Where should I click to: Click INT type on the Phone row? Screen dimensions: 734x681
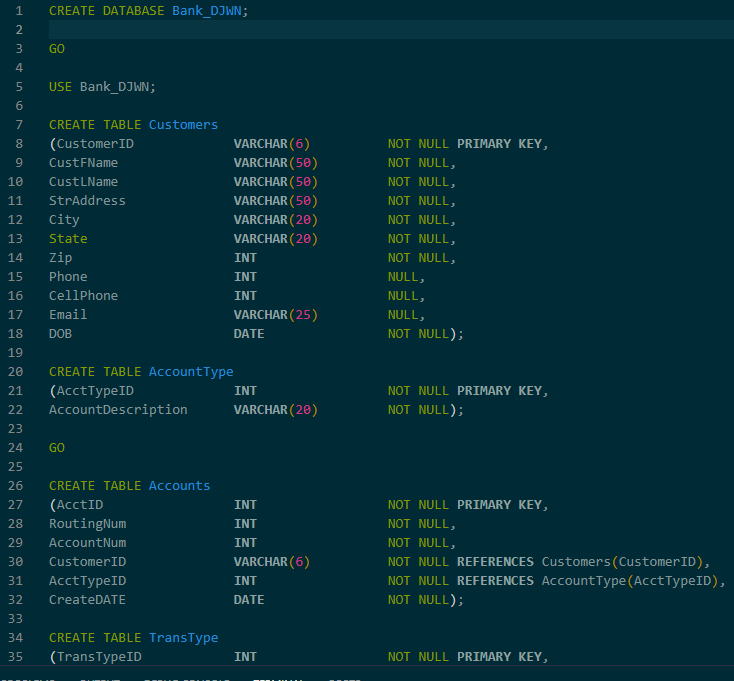[245, 277]
